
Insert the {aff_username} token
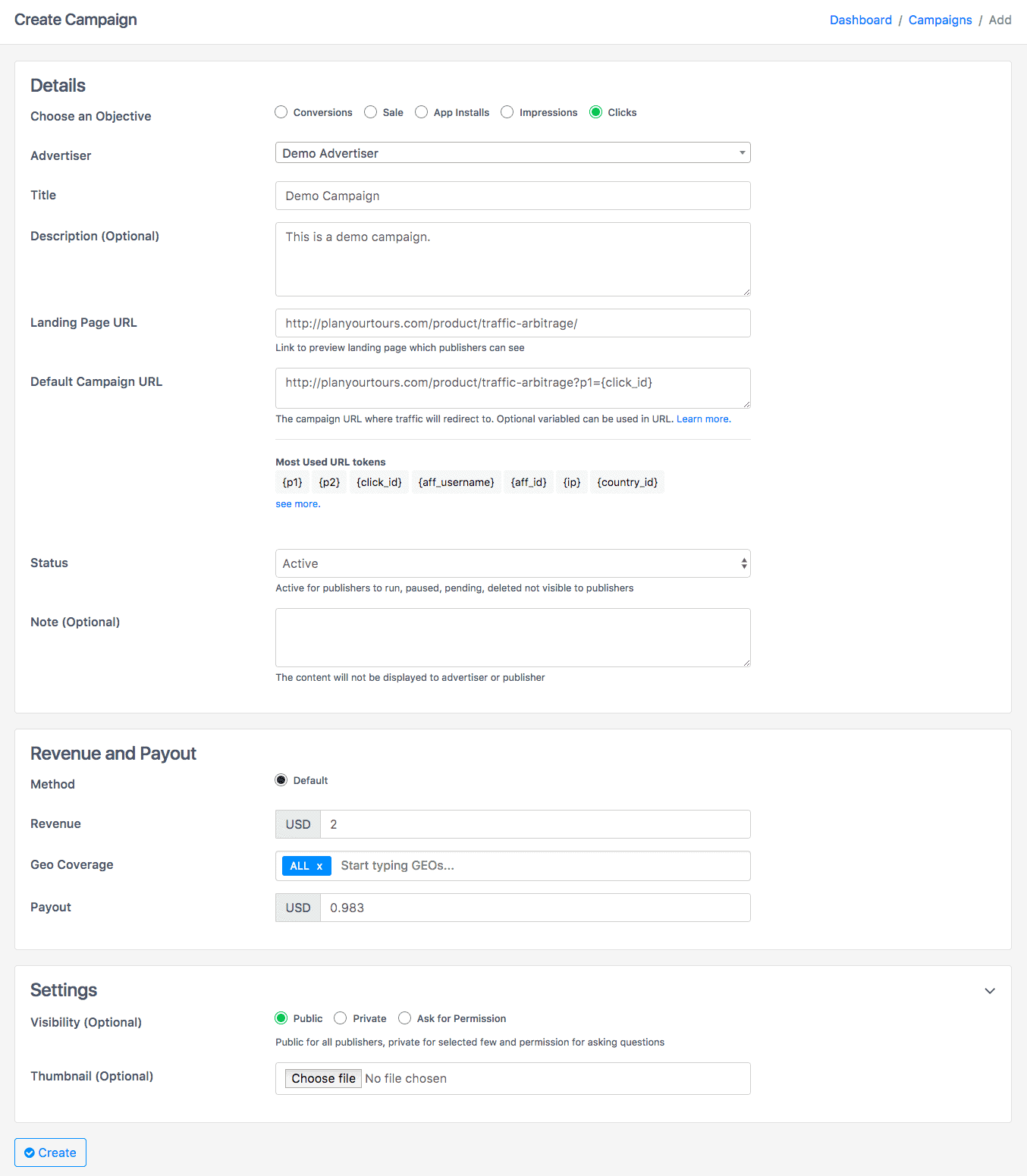coord(456,482)
